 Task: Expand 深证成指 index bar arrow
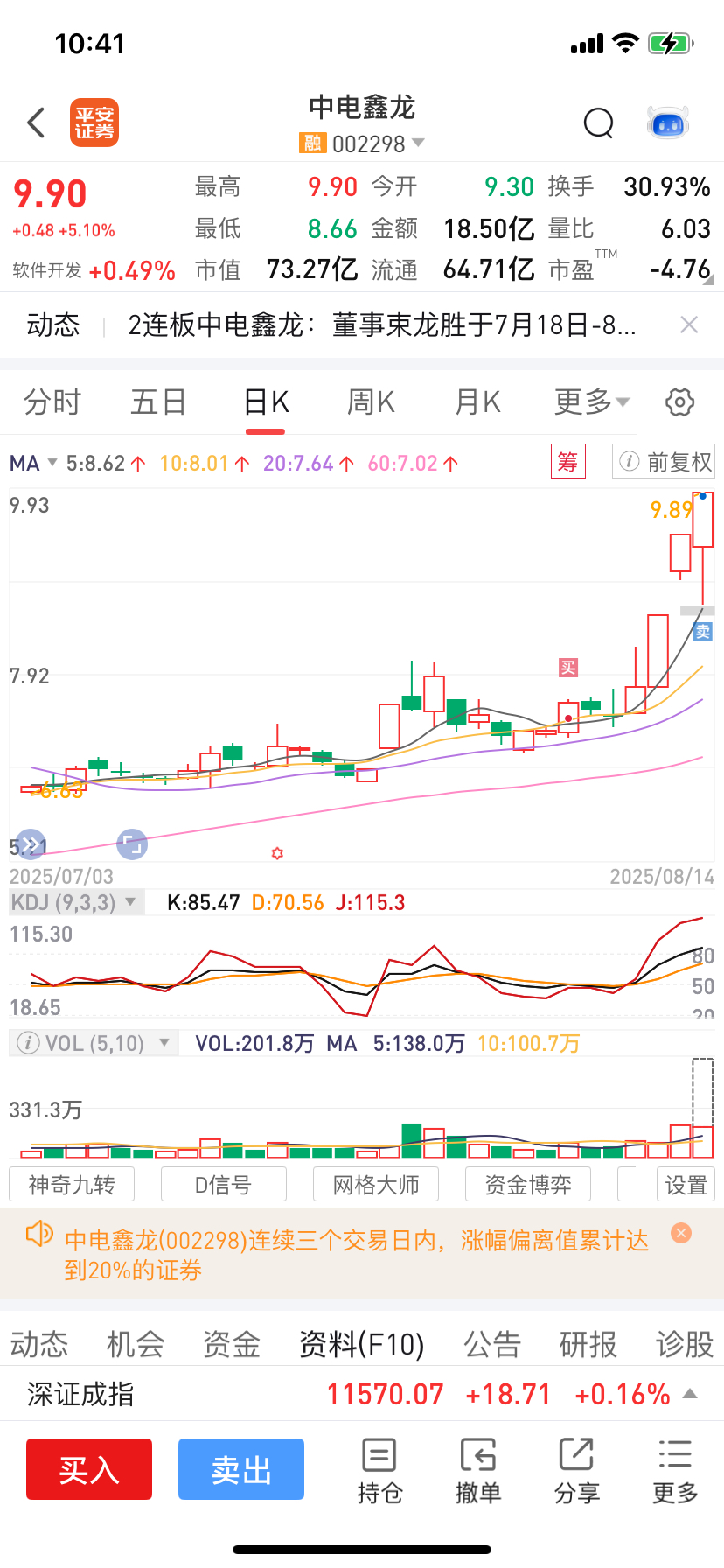point(690,1393)
